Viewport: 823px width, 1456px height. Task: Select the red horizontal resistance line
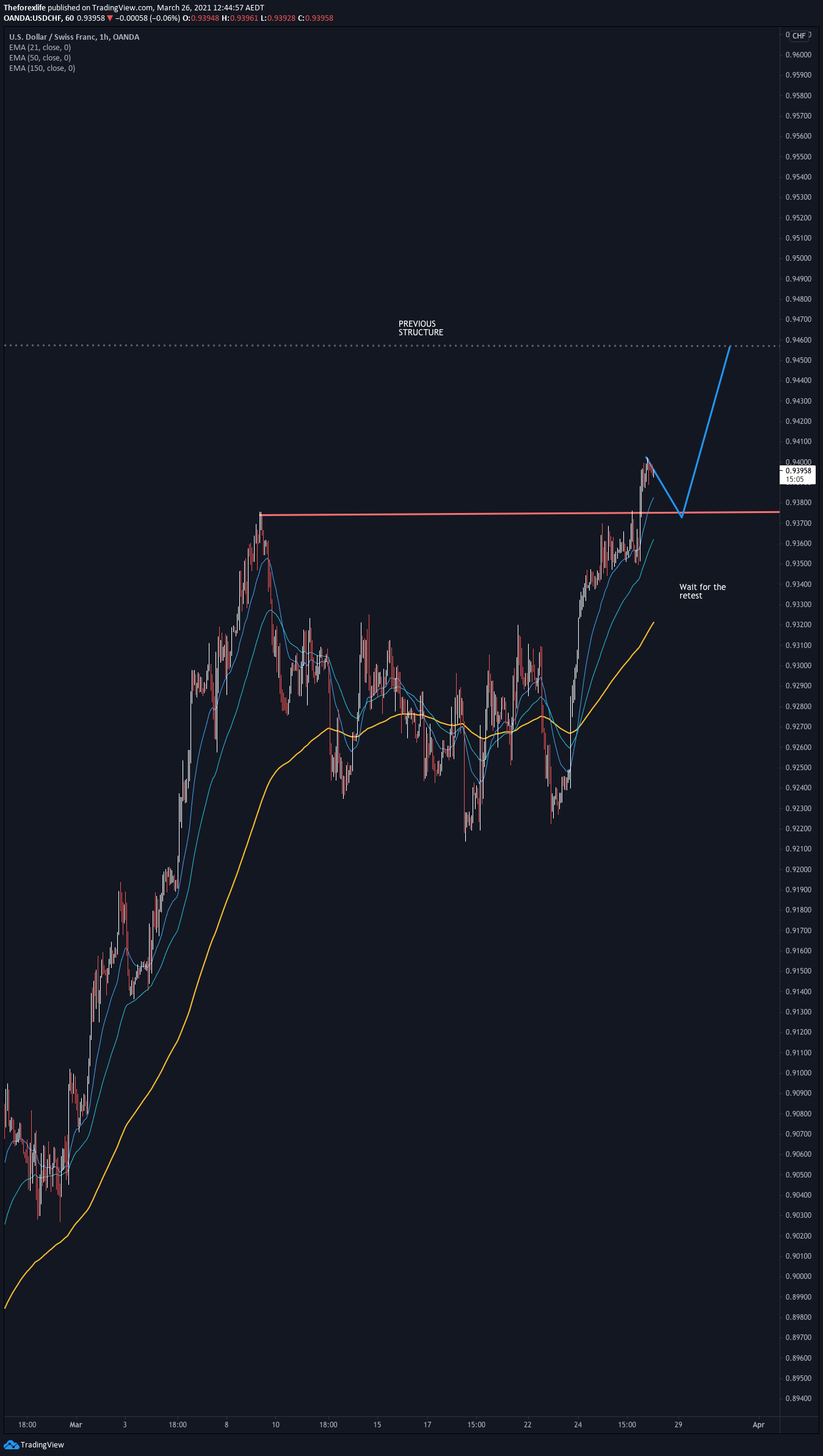[520, 514]
